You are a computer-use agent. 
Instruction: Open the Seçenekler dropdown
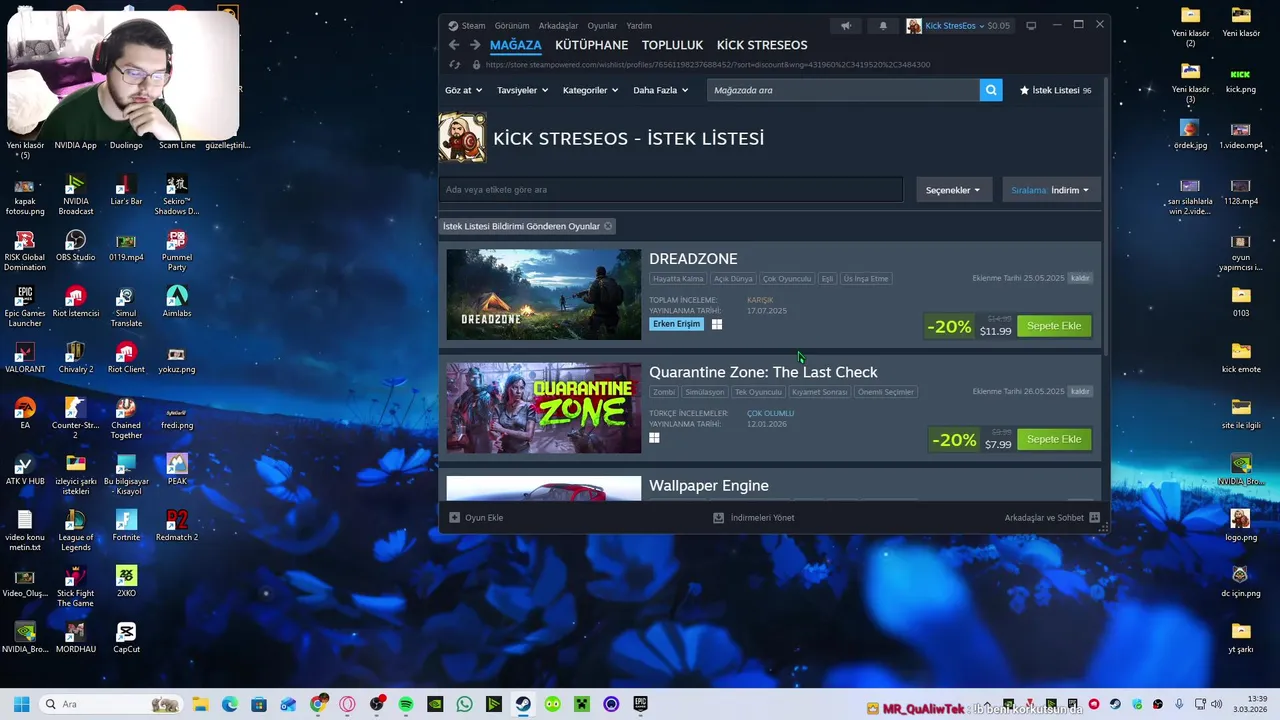coord(953,190)
